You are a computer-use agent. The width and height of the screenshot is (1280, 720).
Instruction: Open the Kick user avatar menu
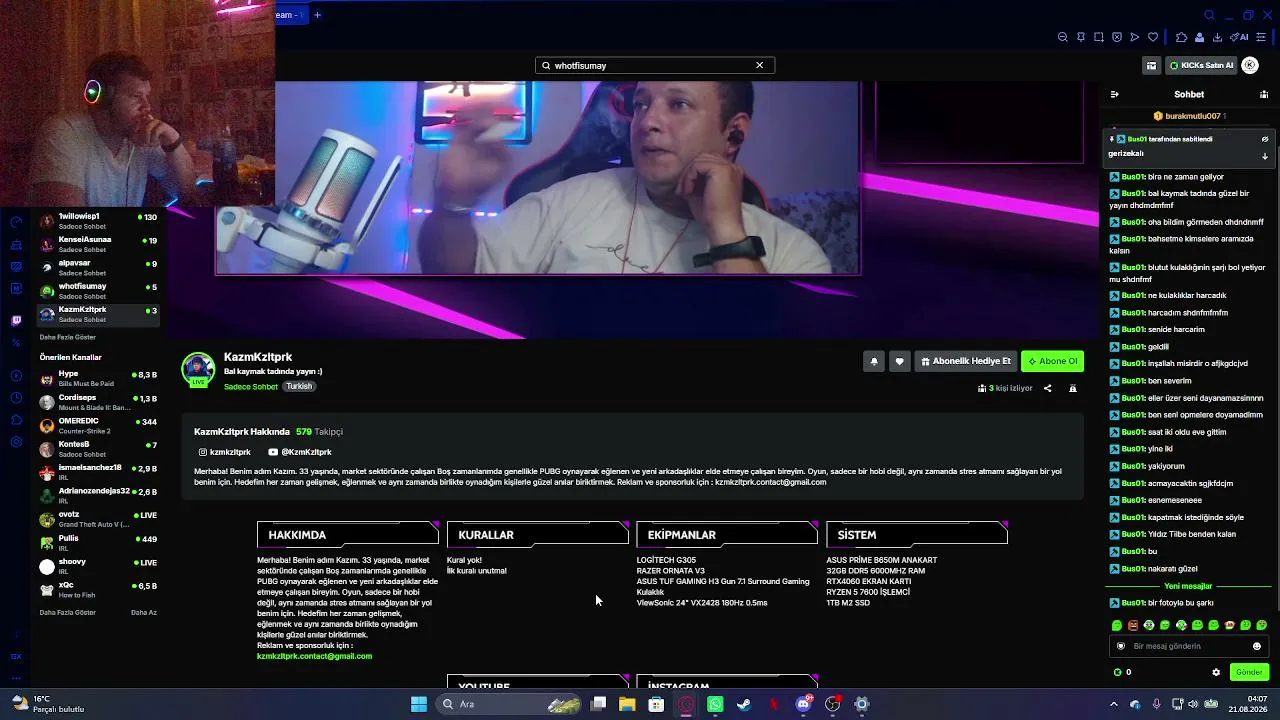coord(1250,65)
